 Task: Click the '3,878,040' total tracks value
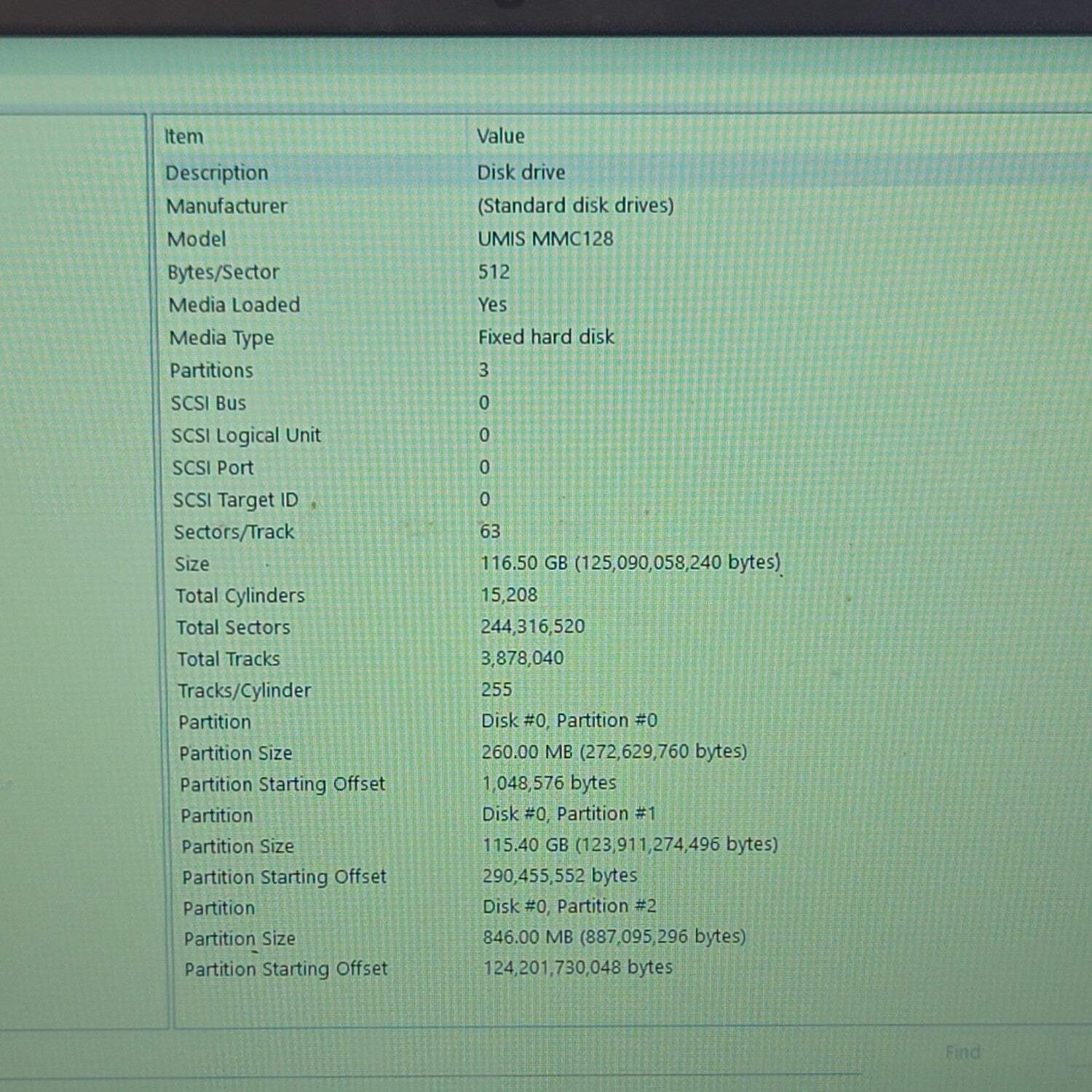pos(523,658)
